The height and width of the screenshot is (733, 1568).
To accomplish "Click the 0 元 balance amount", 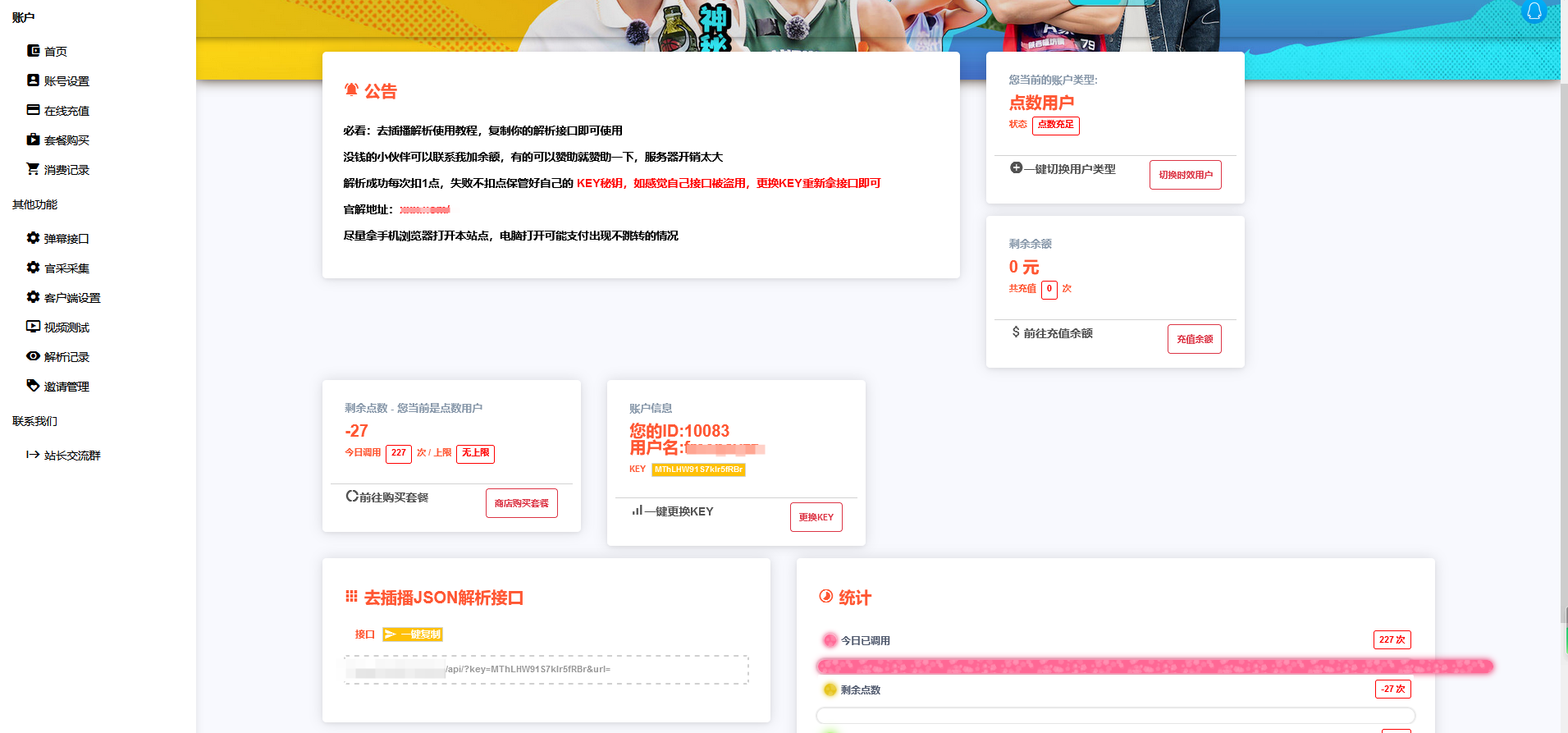I will pyautogui.click(x=1024, y=267).
